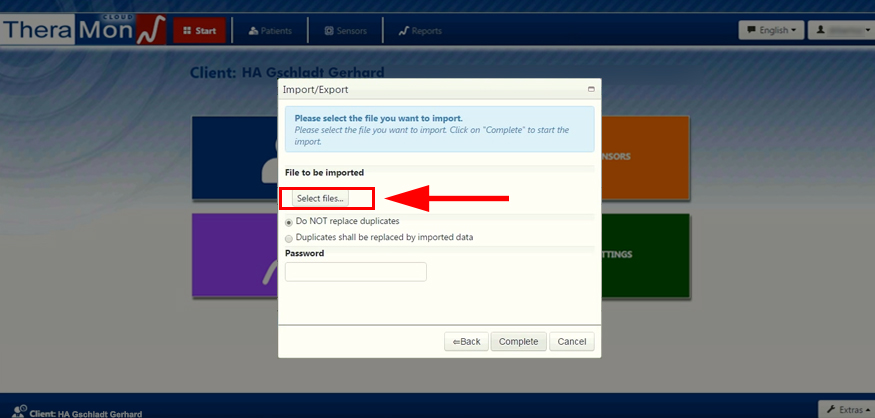Click the orange Sensors tile
Viewport: 875px width, 418px height.
click(x=645, y=157)
